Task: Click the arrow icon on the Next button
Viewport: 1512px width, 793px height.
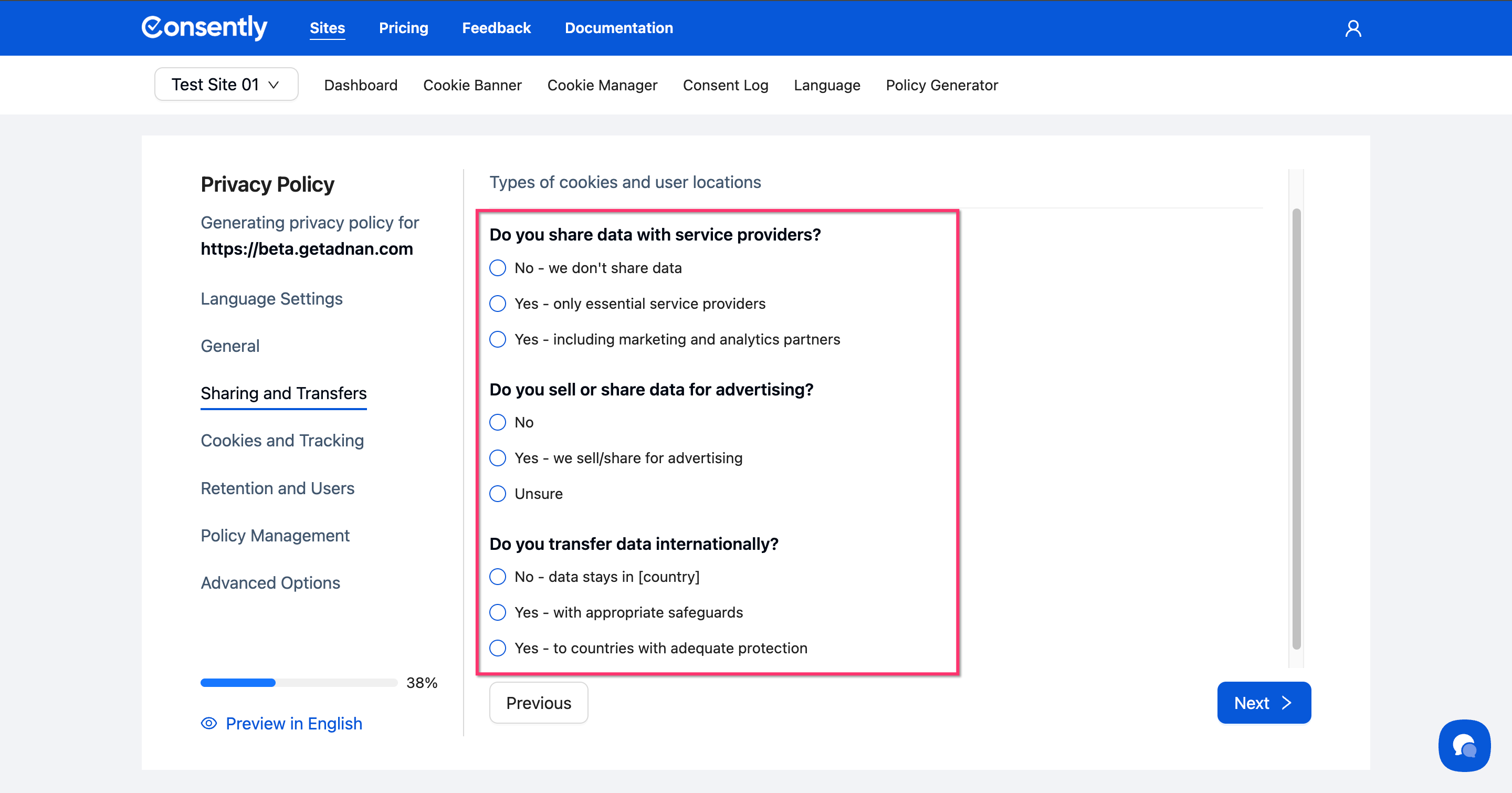Action: coord(1287,703)
